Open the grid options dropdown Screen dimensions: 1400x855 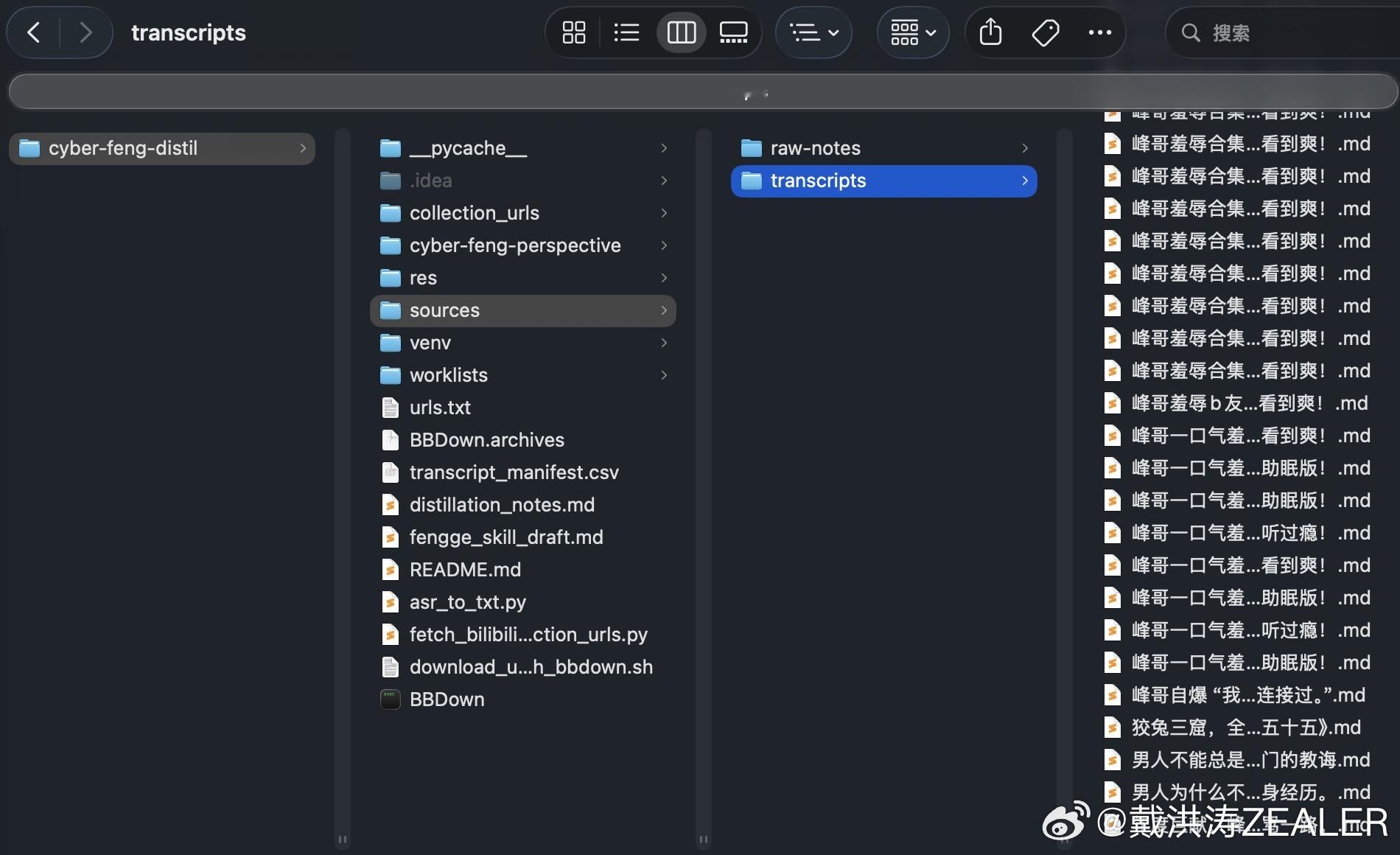pos(913,32)
